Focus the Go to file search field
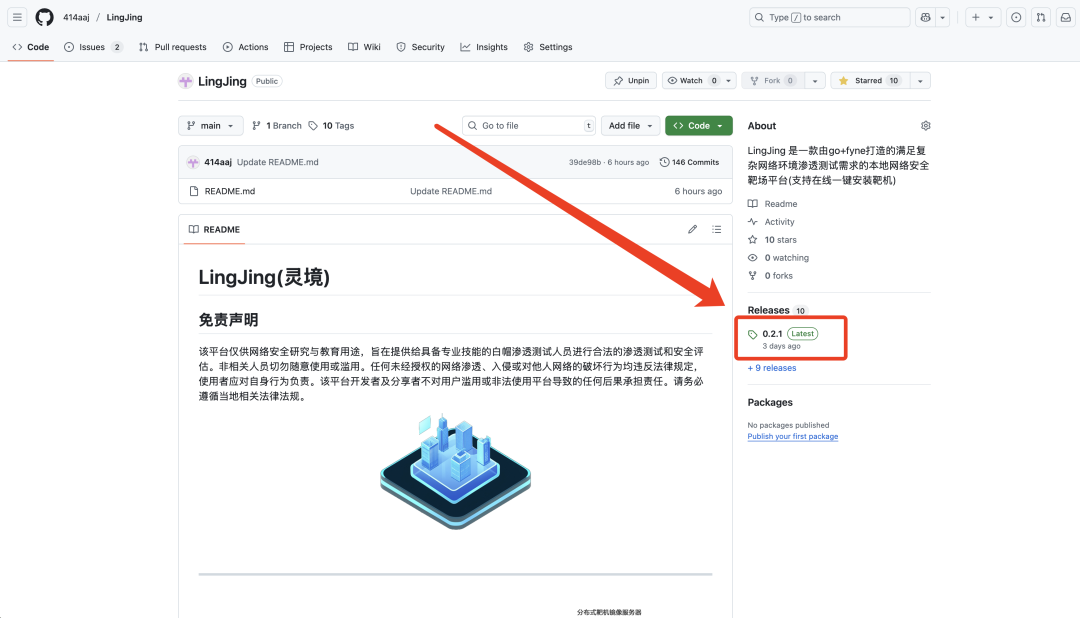Screen dimensions: 1080x618 click(529, 125)
